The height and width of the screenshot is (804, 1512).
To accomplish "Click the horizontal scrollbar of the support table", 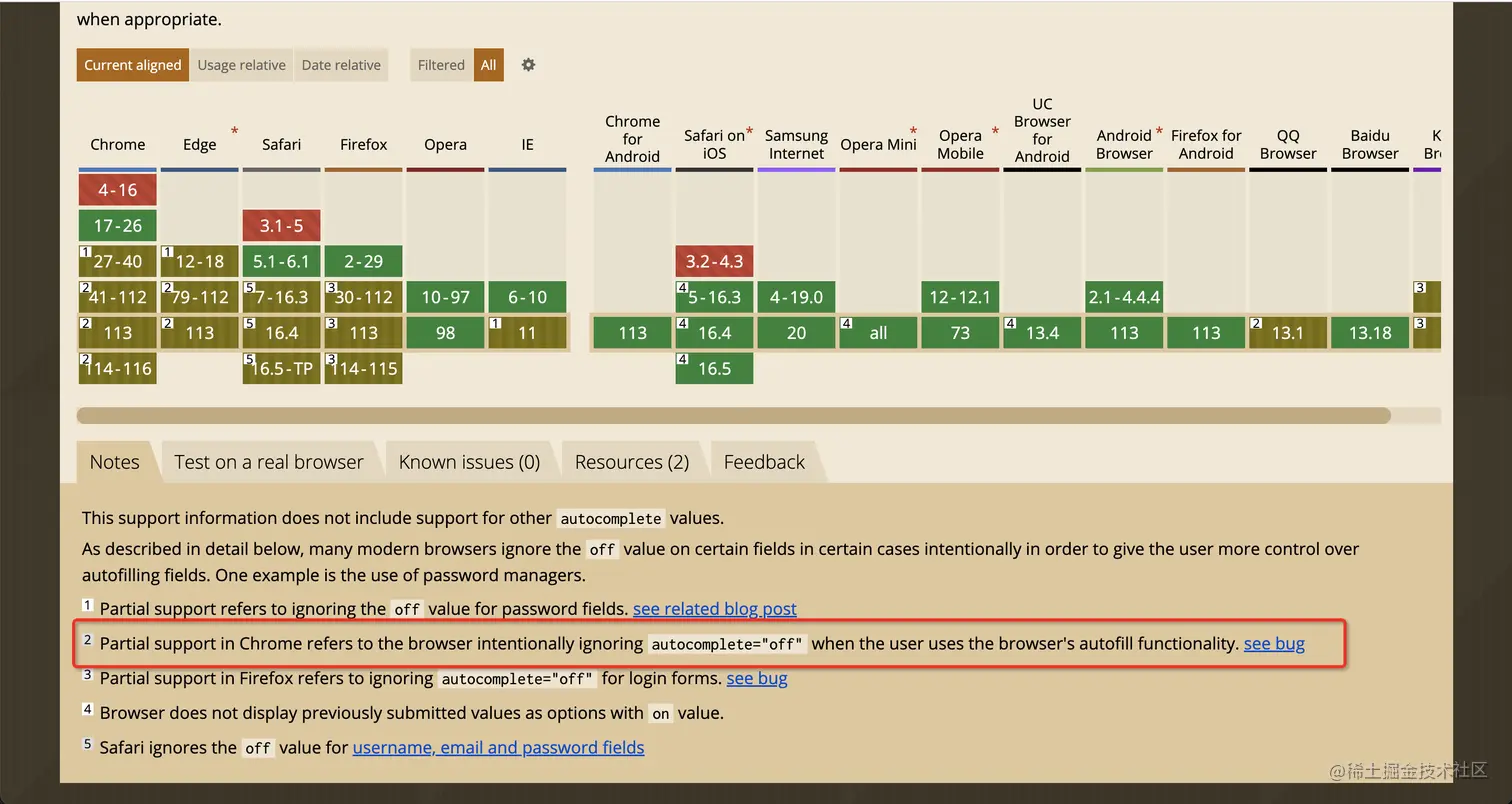I will [733, 415].
